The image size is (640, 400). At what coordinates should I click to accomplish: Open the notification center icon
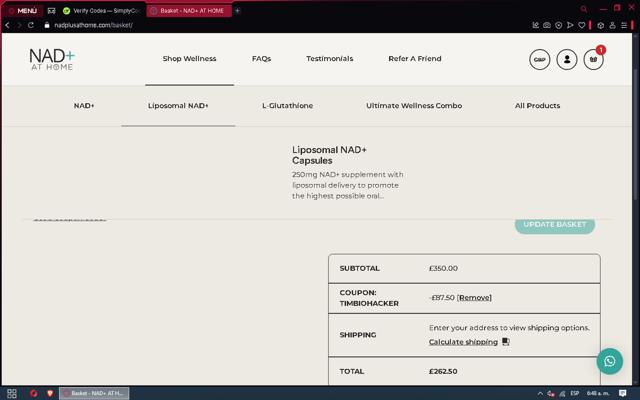click(x=622, y=393)
